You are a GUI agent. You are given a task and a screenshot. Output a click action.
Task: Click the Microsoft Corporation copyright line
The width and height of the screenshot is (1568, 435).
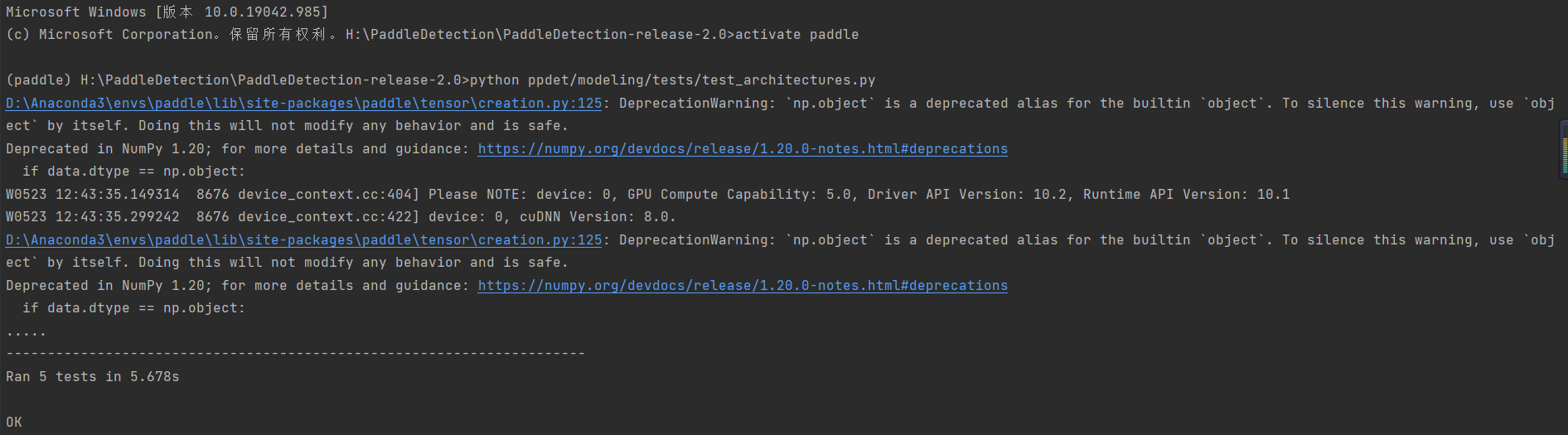(166, 35)
